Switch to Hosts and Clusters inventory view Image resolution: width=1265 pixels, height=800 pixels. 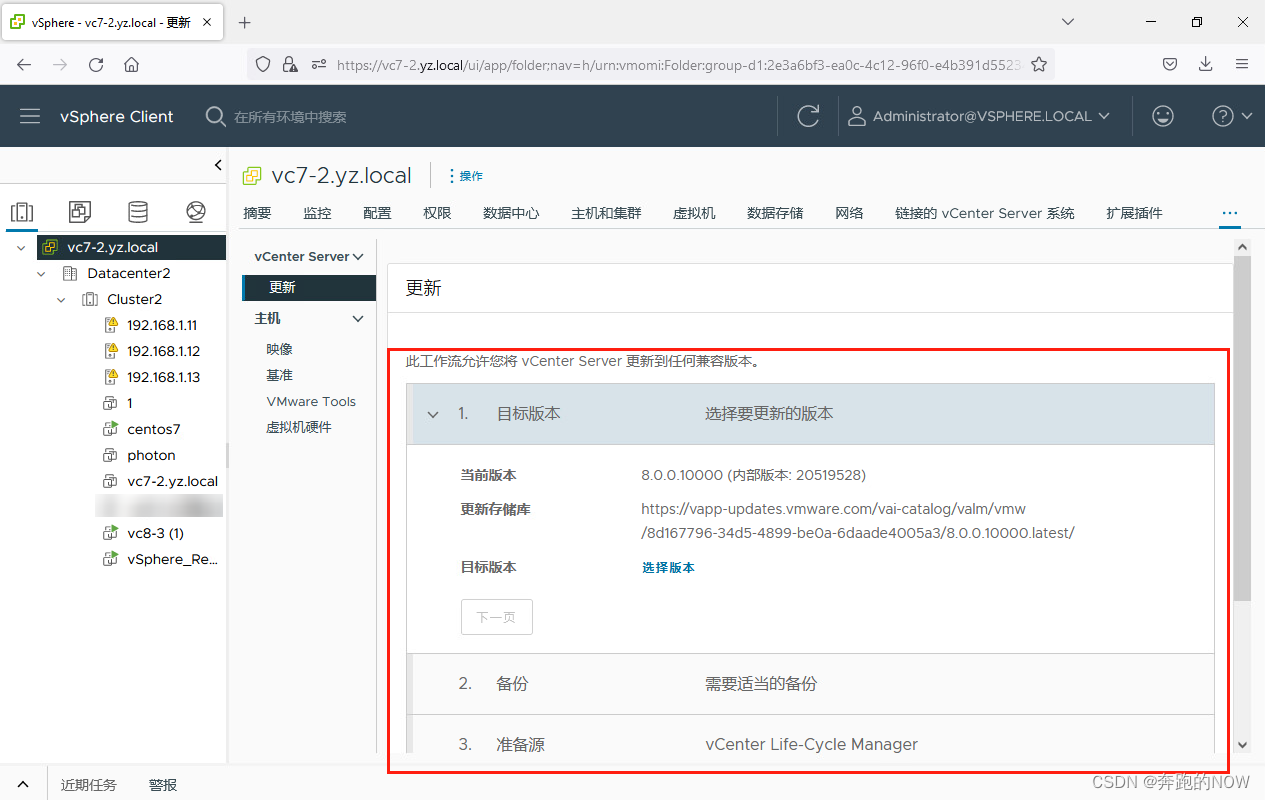[22, 211]
